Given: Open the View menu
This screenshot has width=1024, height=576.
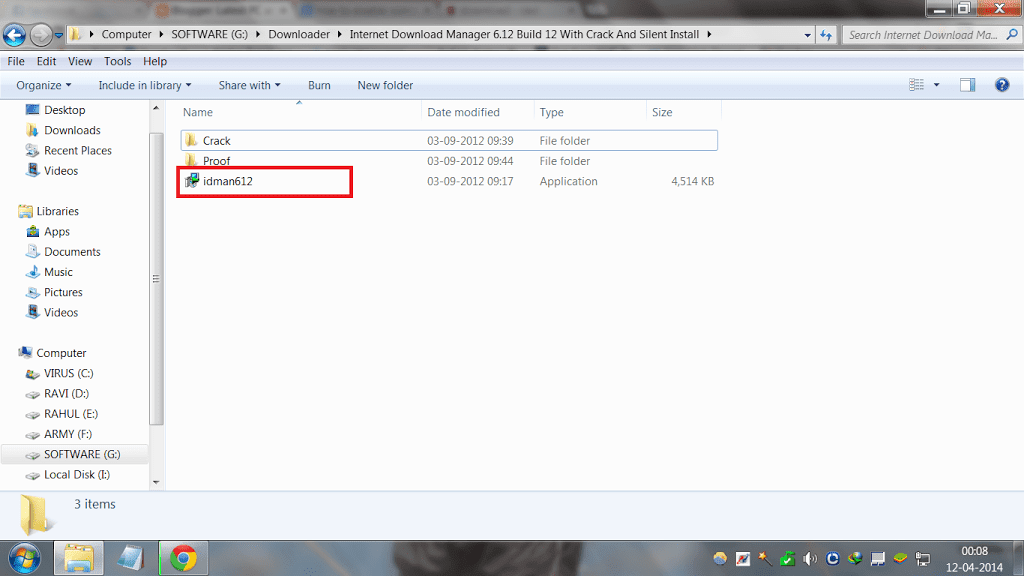Looking at the screenshot, I should click(x=80, y=61).
